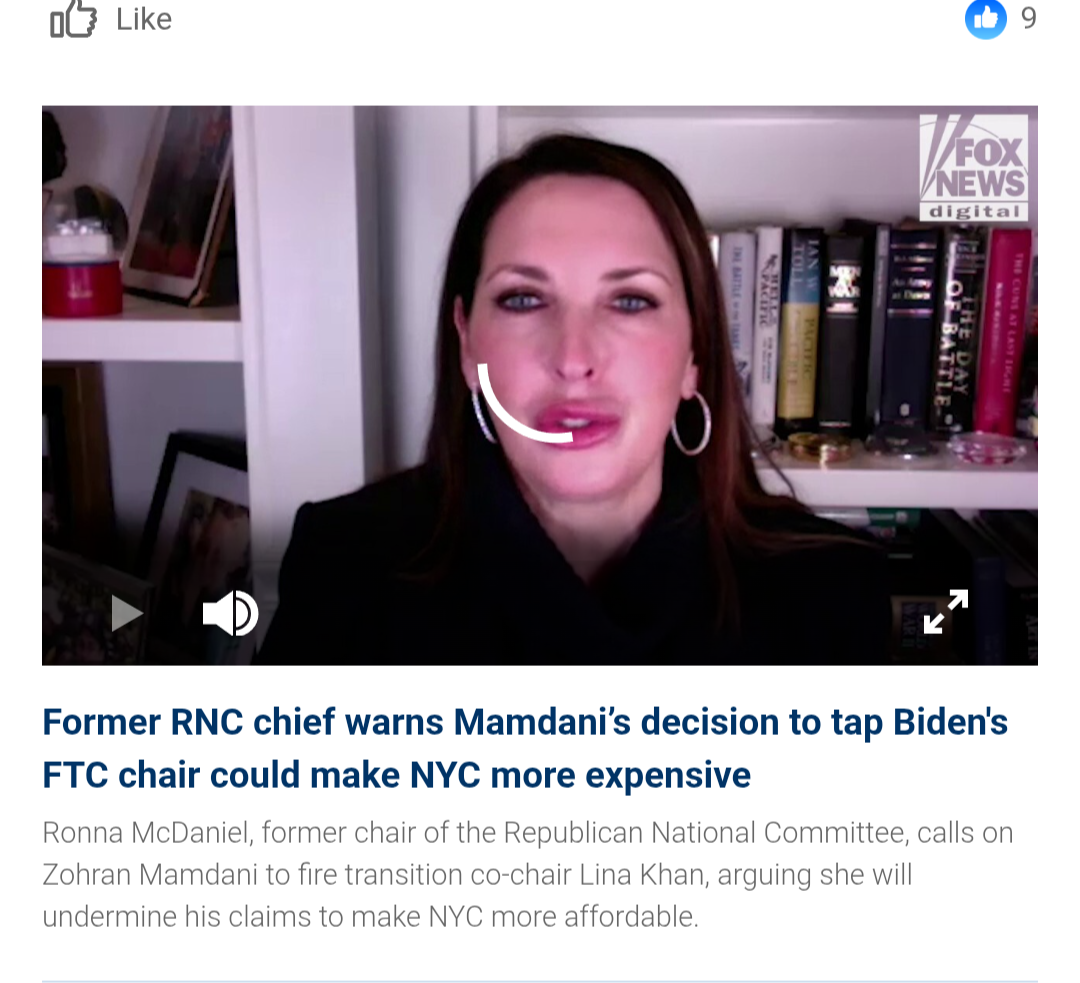
Task: Click the description starting "Ronna McDaniel, former chair"
Action: (528, 874)
